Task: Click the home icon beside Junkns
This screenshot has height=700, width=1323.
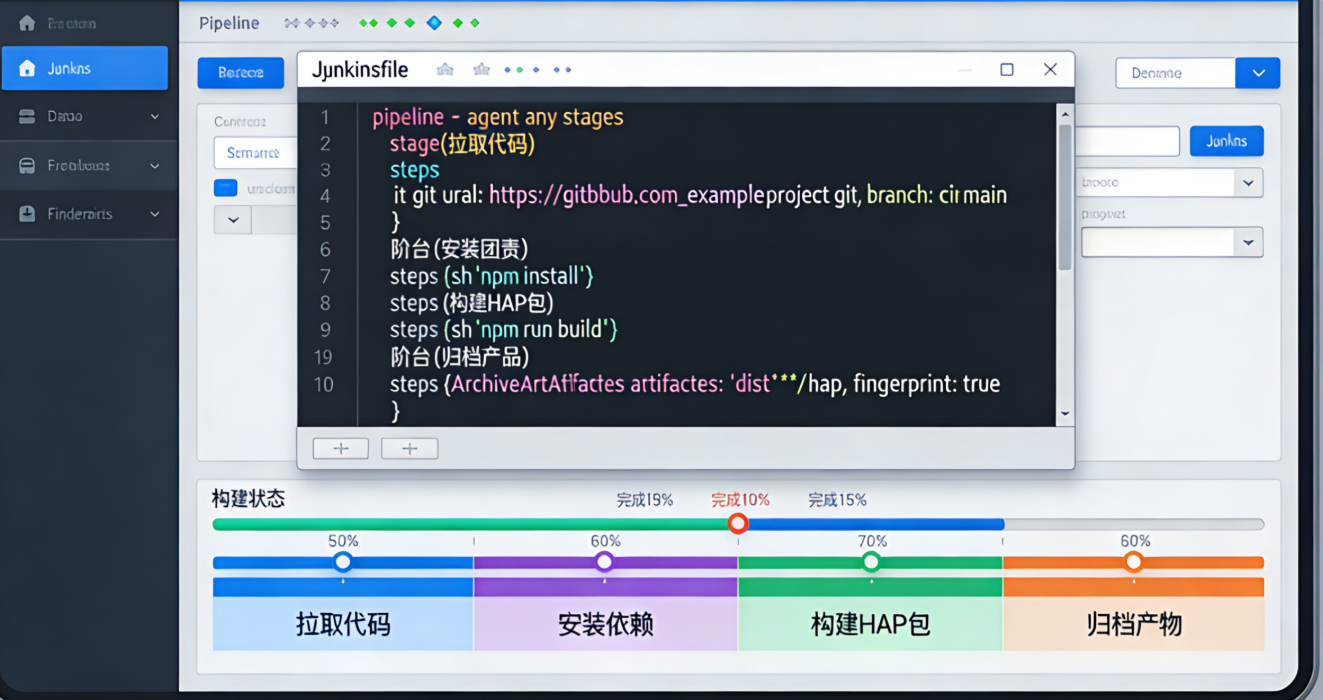Action: 27,68
